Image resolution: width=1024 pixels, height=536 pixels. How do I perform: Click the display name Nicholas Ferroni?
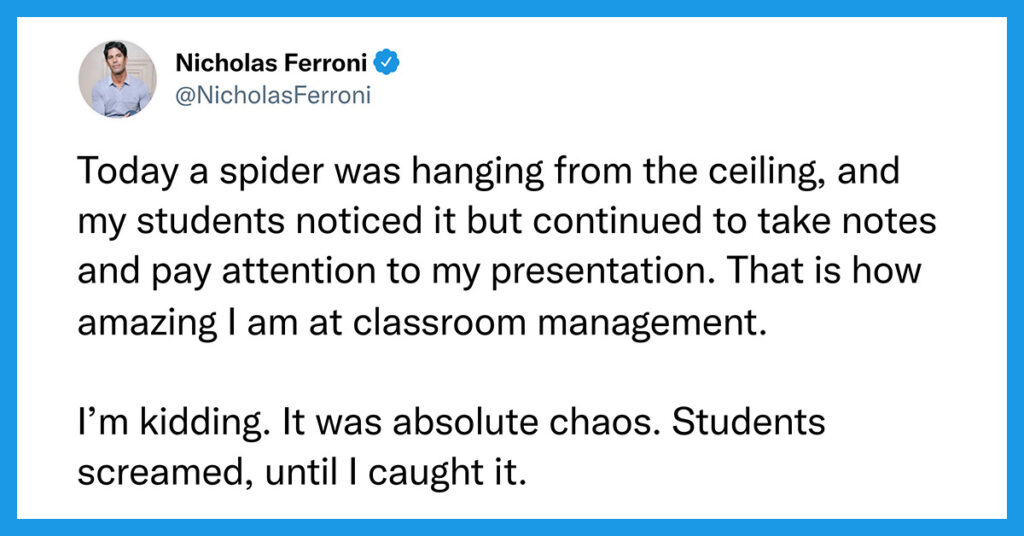271,63
